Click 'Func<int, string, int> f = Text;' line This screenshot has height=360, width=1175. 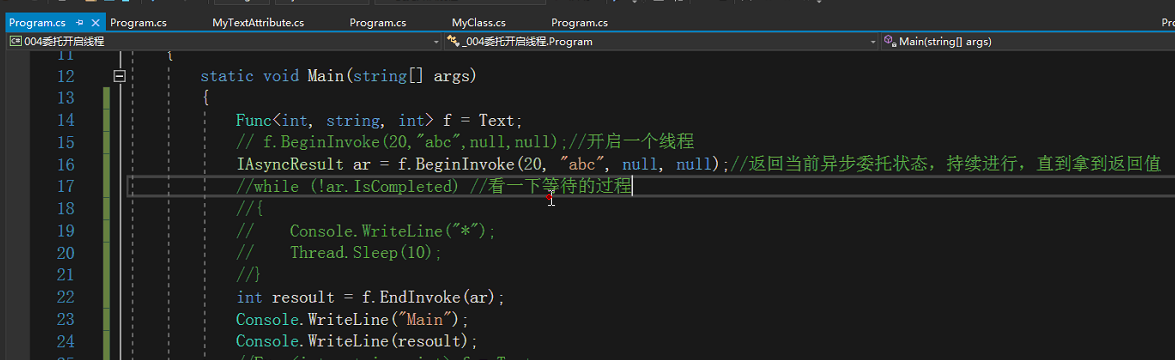click(379, 120)
